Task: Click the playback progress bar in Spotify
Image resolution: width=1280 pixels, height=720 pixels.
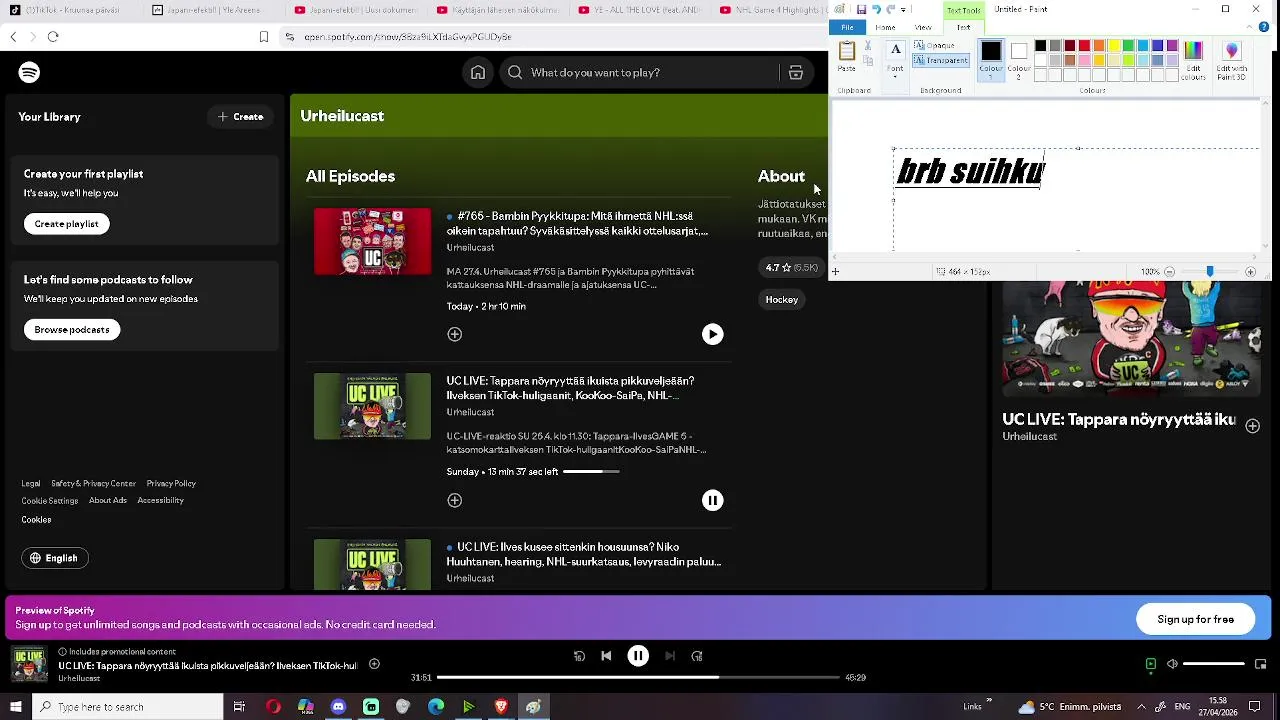Action: pyautogui.click(x=638, y=678)
